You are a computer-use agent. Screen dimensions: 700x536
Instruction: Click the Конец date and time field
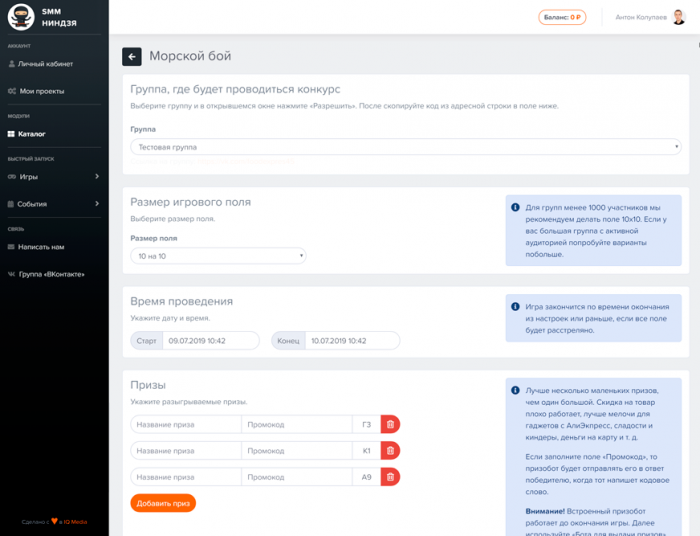(x=351, y=341)
